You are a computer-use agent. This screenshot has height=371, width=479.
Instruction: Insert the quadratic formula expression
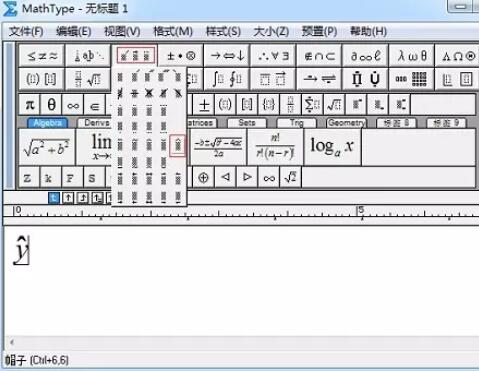point(218,147)
